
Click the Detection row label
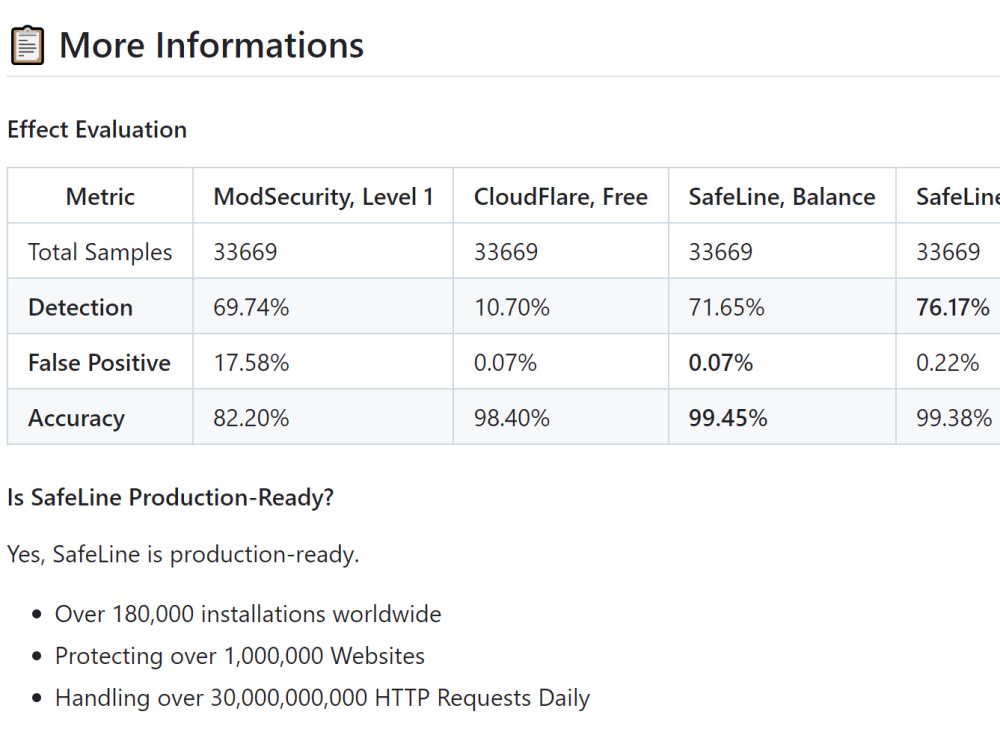80,307
